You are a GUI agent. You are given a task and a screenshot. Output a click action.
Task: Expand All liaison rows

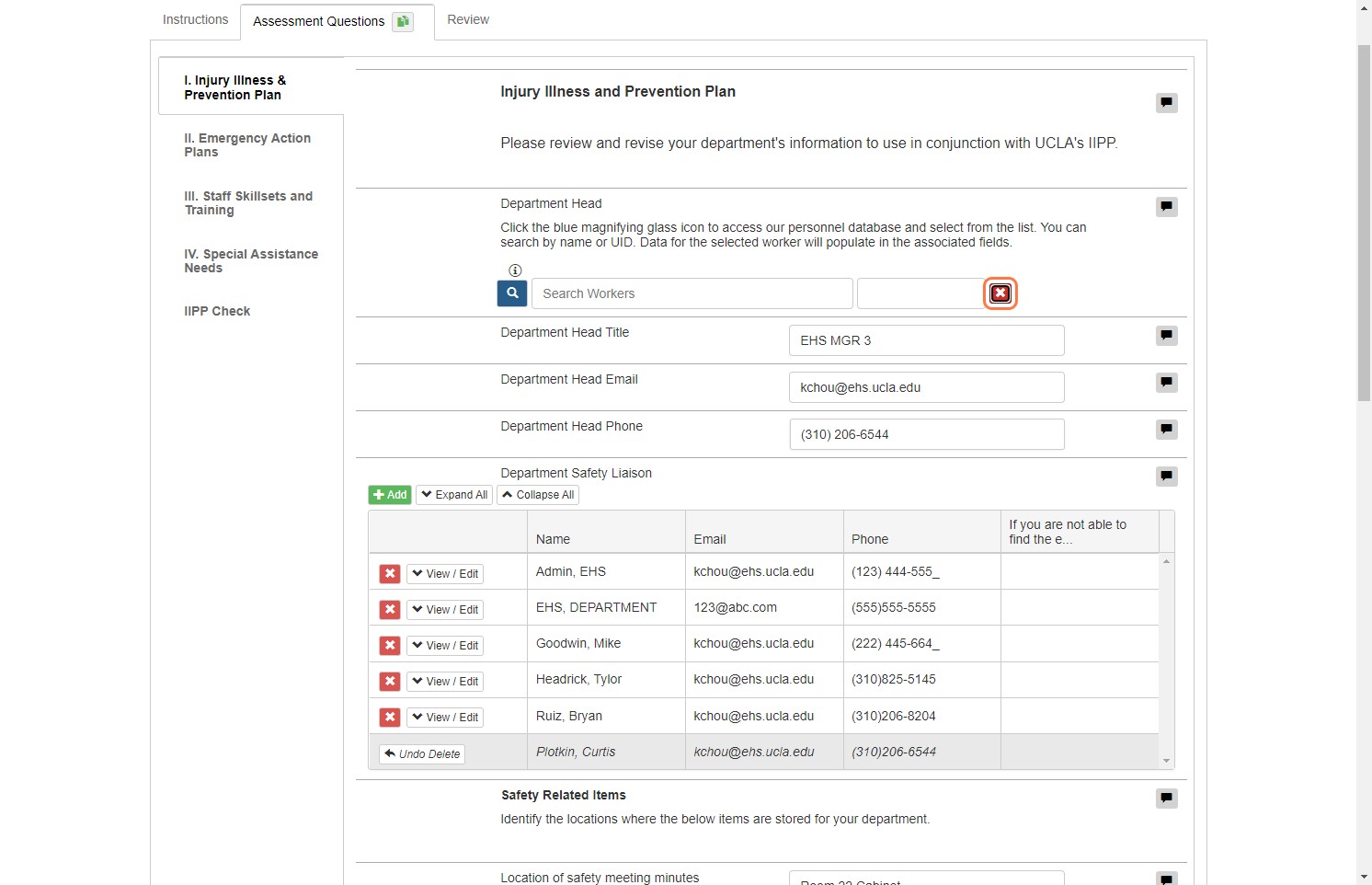tap(454, 495)
